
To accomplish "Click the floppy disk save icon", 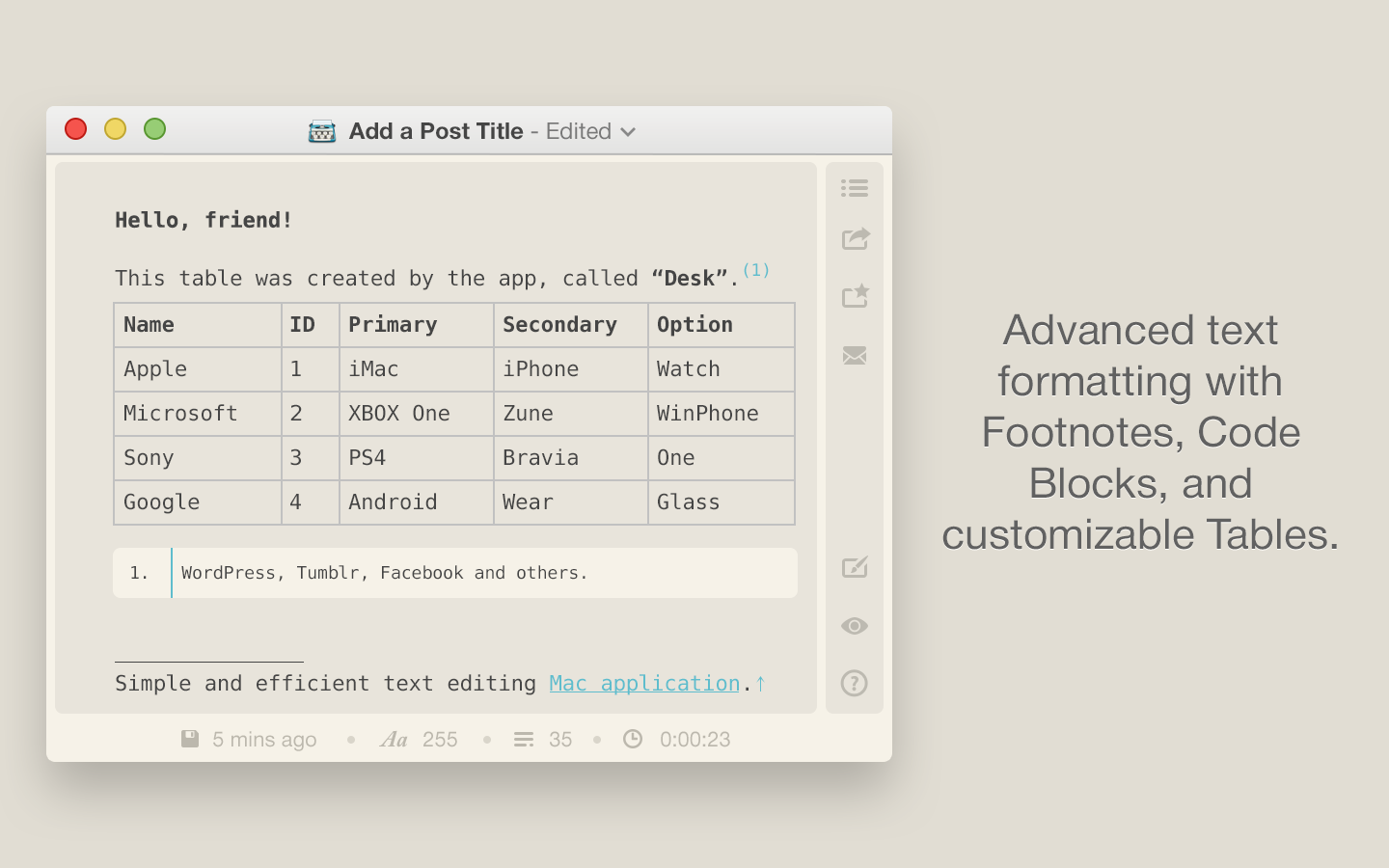I will (190, 739).
